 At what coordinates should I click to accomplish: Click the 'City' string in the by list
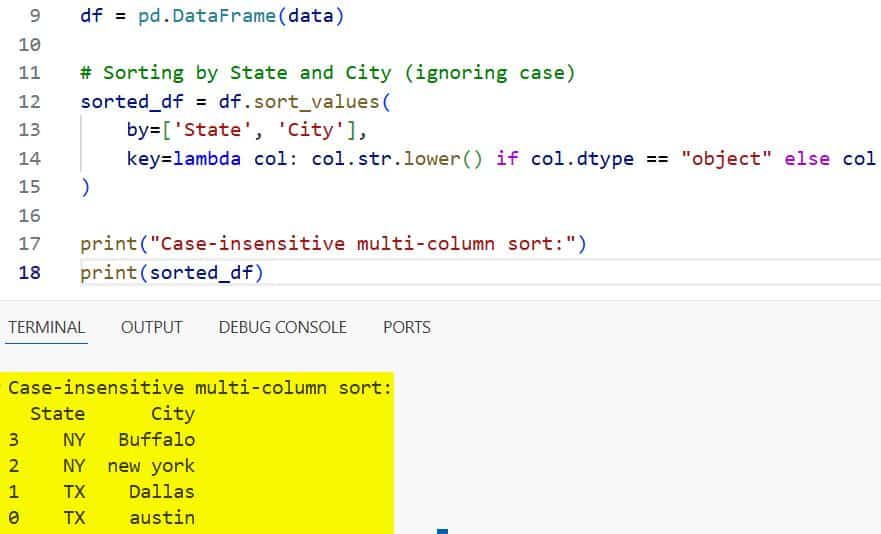point(311,130)
